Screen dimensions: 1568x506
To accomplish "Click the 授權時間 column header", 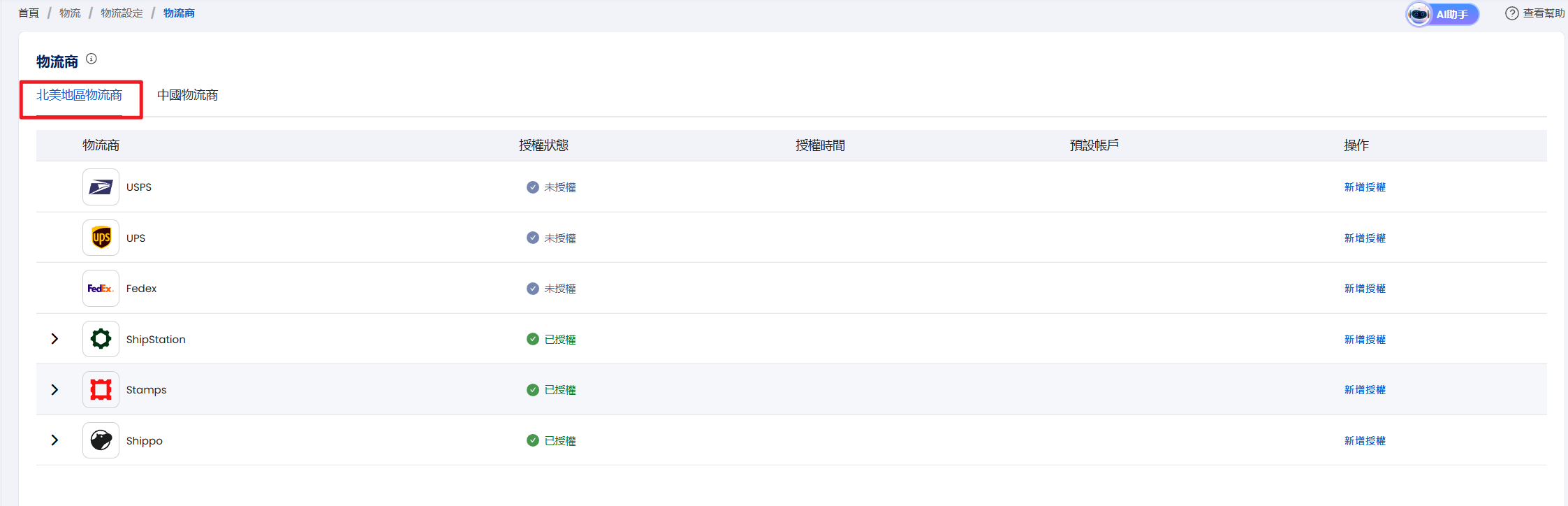I will tap(820, 145).
